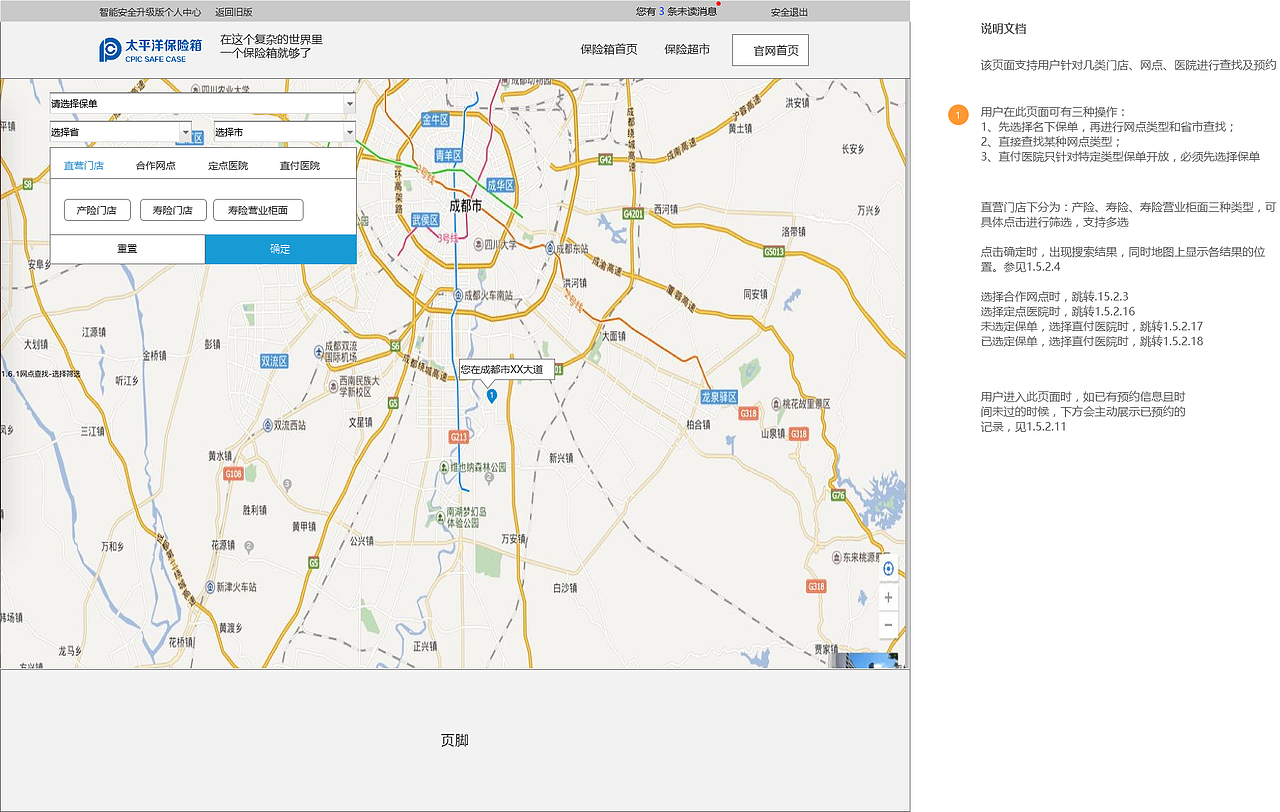Click the 智能安全升级版个人中心 link
The image size is (1280, 812).
pos(150,12)
